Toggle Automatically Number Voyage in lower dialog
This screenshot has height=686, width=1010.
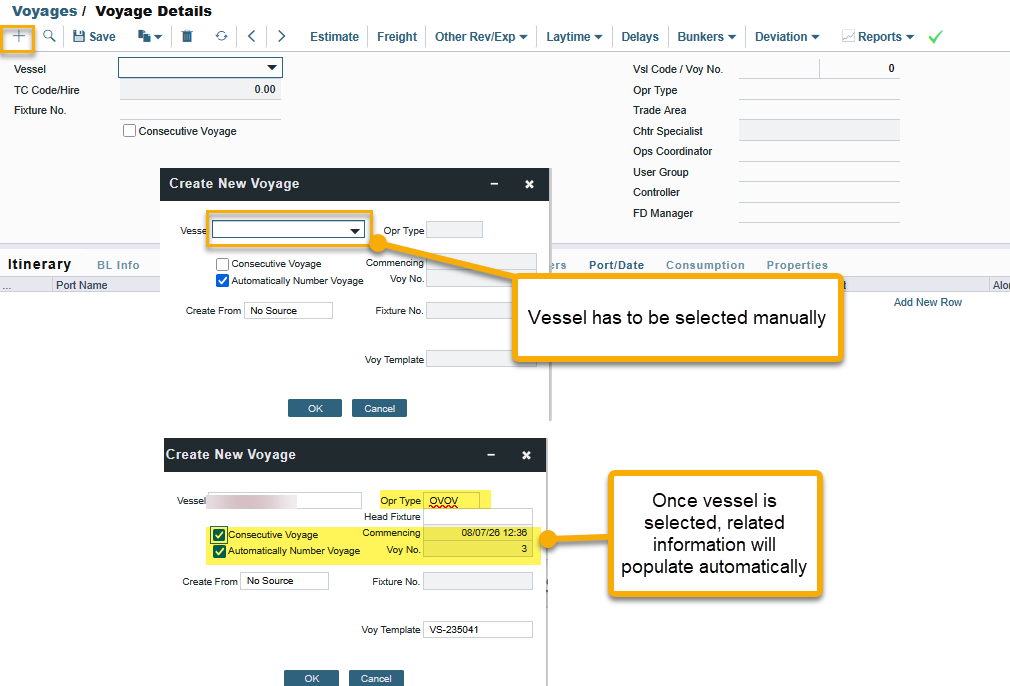coord(219,551)
